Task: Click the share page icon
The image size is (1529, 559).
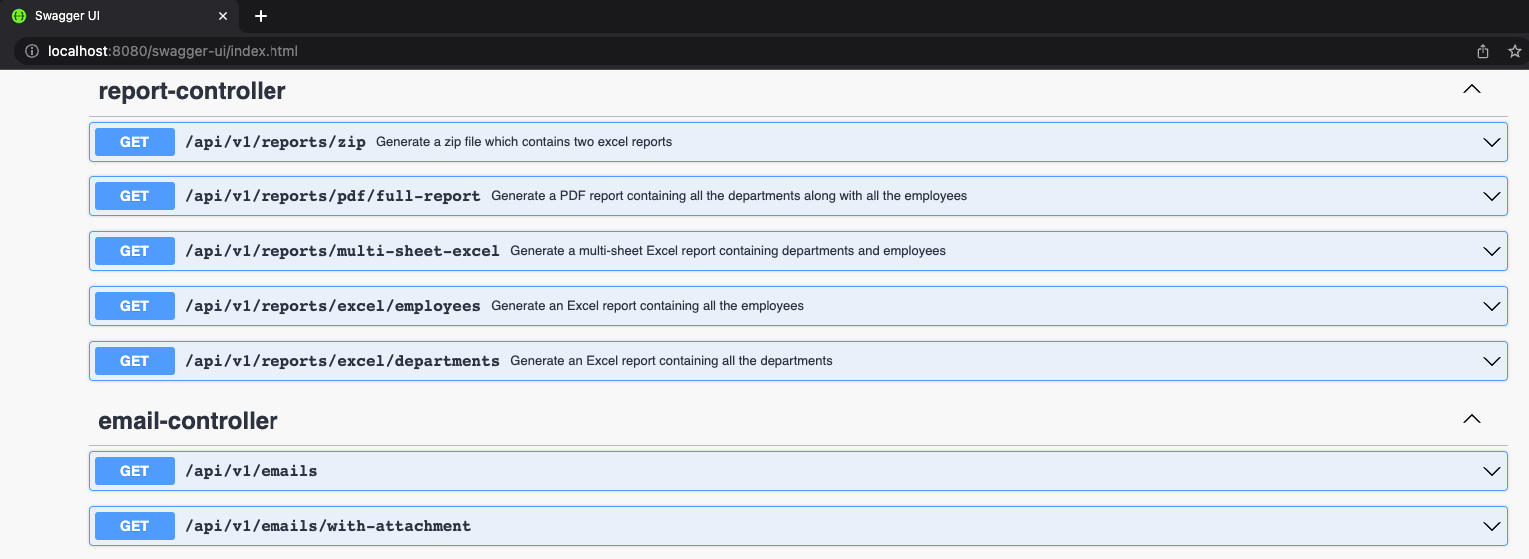Action: click(1483, 51)
